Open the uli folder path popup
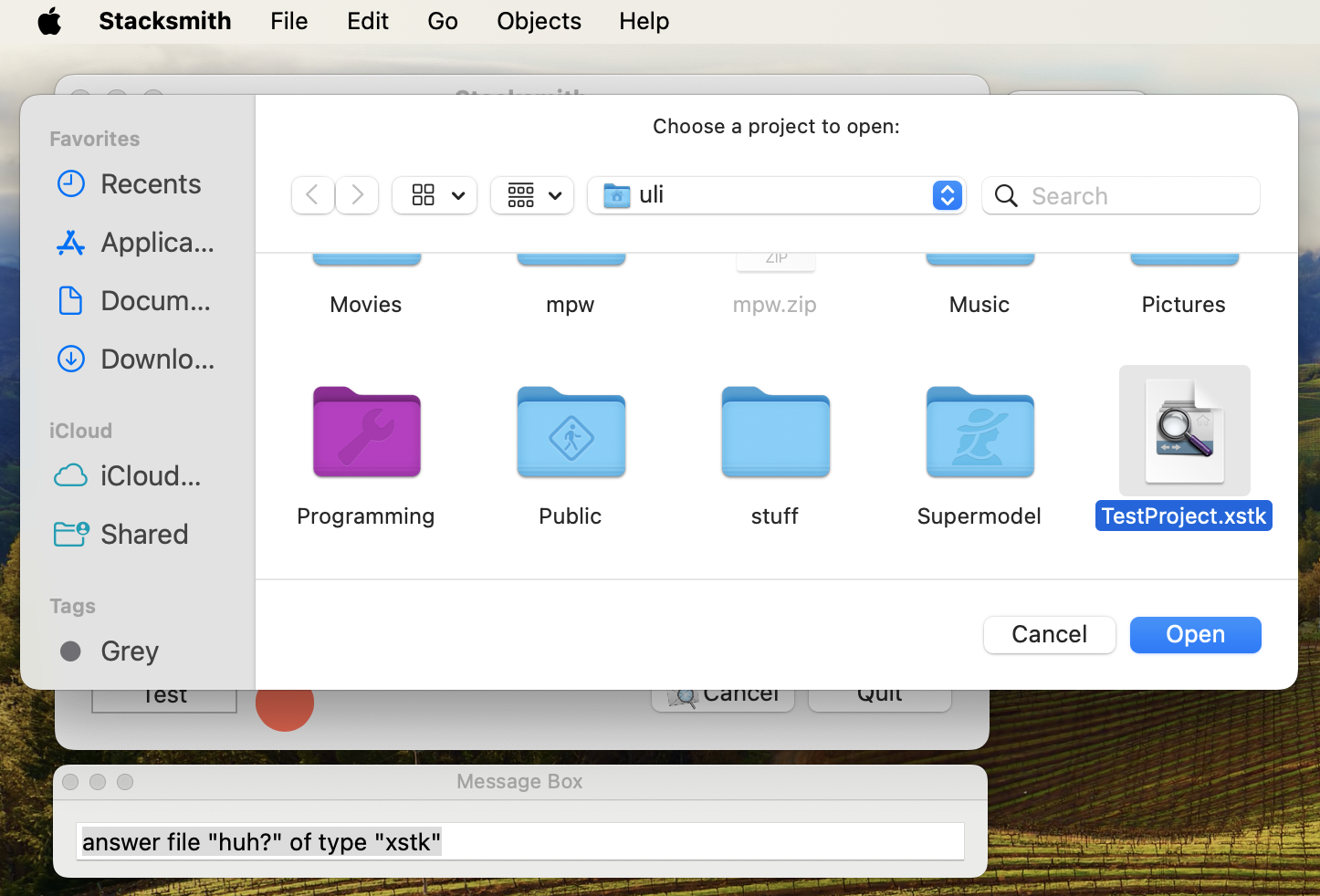Viewport: 1320px width, 896px height. [x=777, y=195]
